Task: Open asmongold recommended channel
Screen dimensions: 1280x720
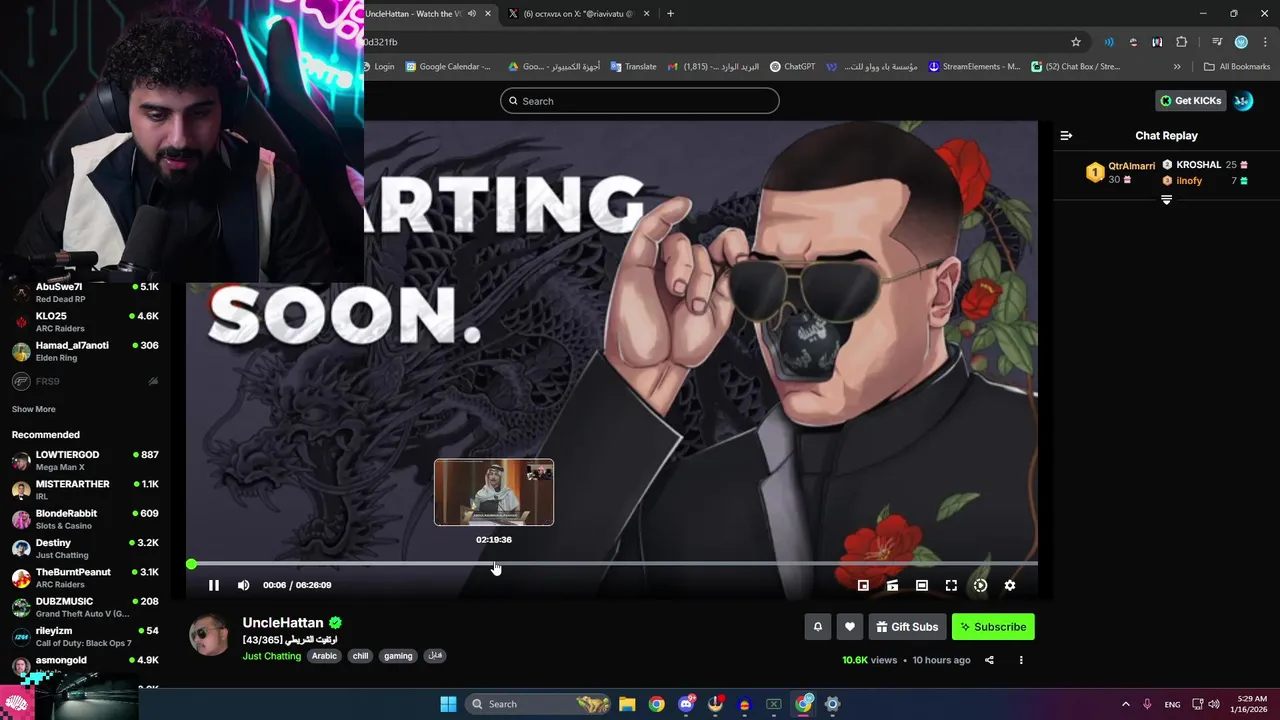Action: coord(85,664)
